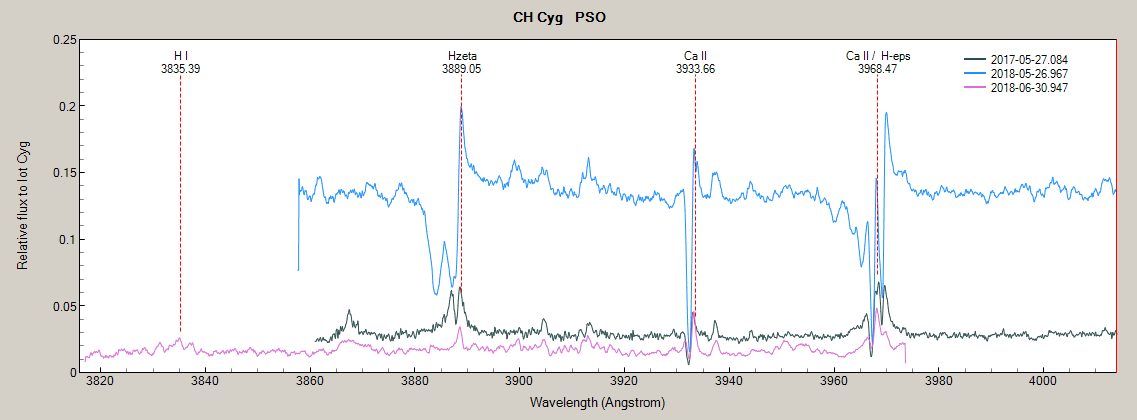This screenshot has height=420, width=1137.
Task: Click the magenta 2018-06-30.947 legend line
Action: tap(974, 87)
